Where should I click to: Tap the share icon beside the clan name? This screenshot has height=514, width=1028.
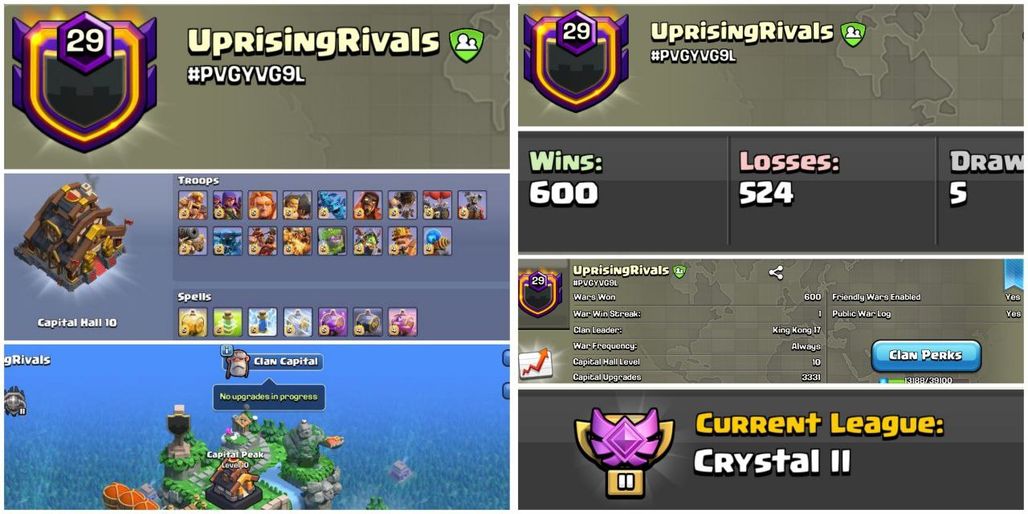coord(776,273)
